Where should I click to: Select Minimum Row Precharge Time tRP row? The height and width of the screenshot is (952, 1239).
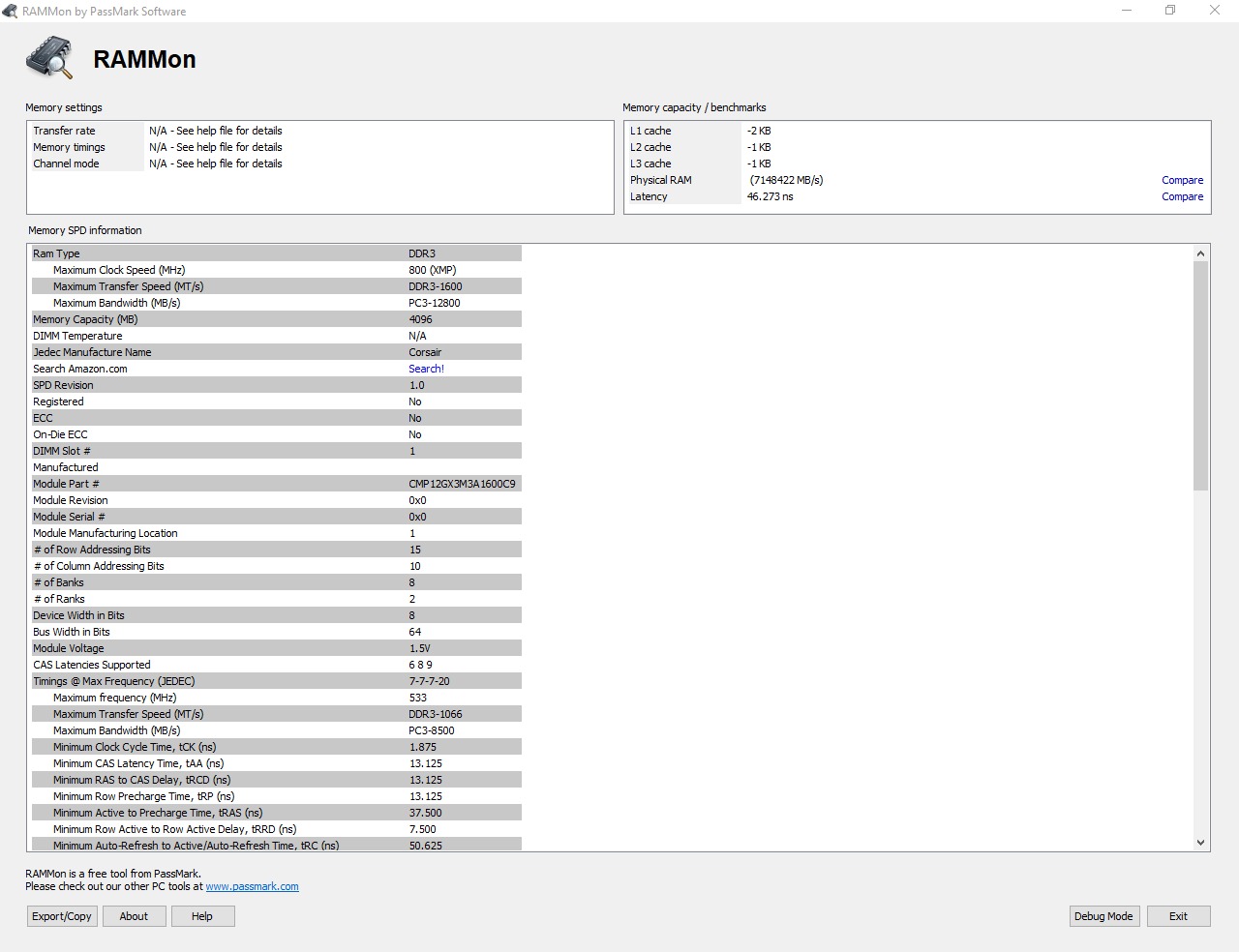point(277,796)
